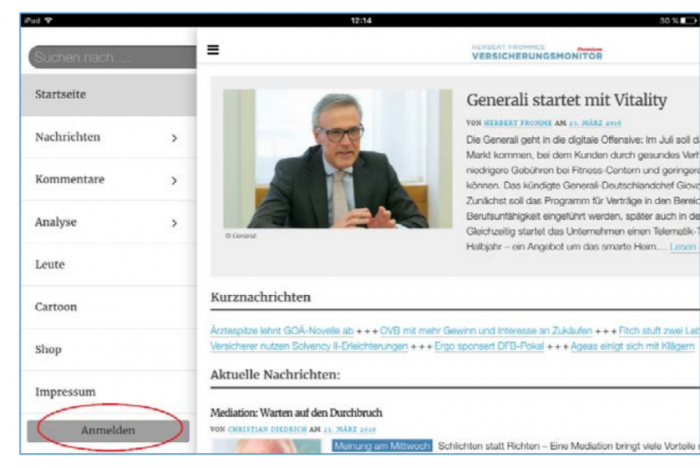Open the Impressum page
This screenshot has height=468, width=700.
click(65, 392)
